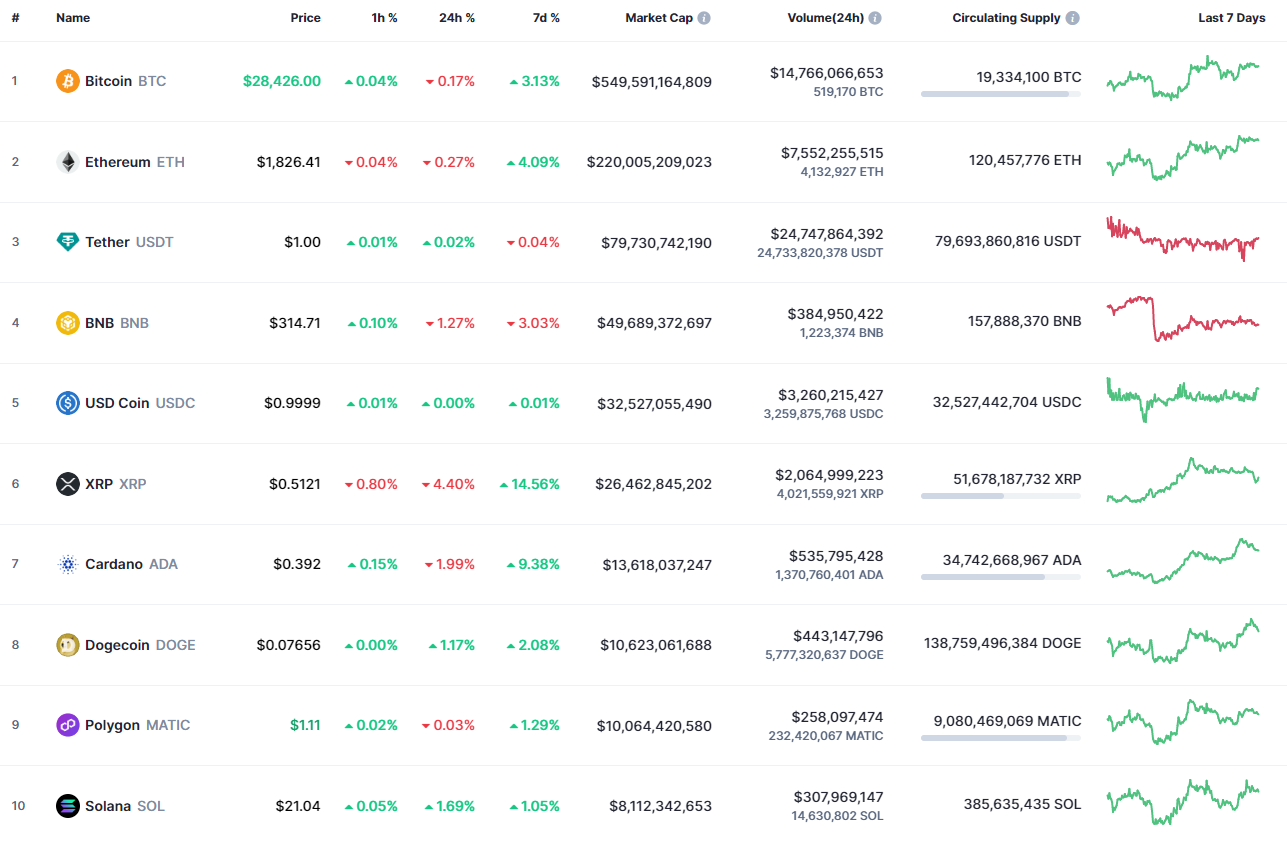Click the Bitcoin BTC logo icon

[x=67, y=81]
